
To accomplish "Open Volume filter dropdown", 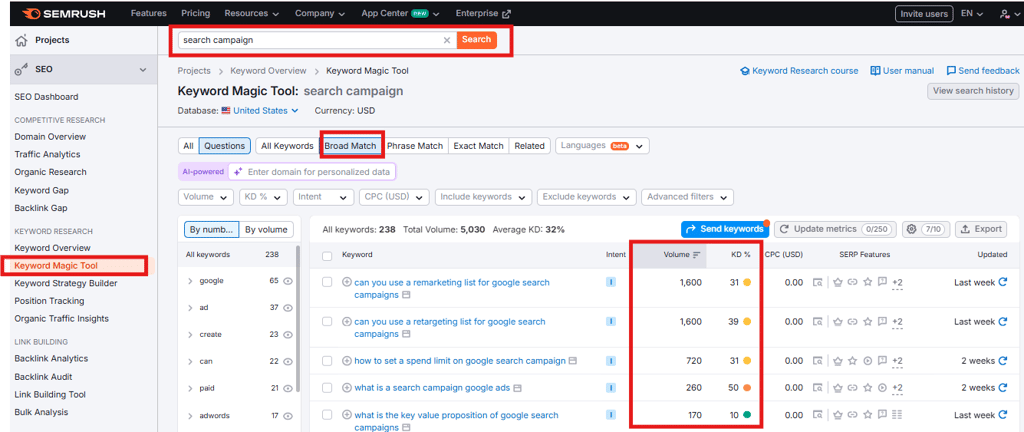I will tap(206, 197).
